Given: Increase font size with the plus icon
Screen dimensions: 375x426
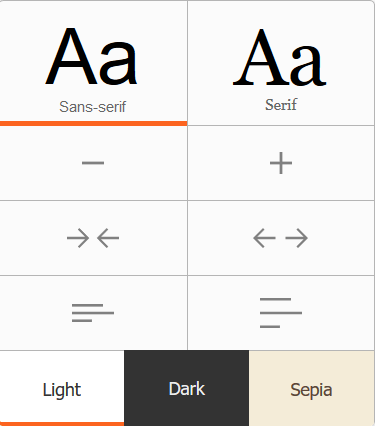Looking at the screenshot, I should coord(281,163).
